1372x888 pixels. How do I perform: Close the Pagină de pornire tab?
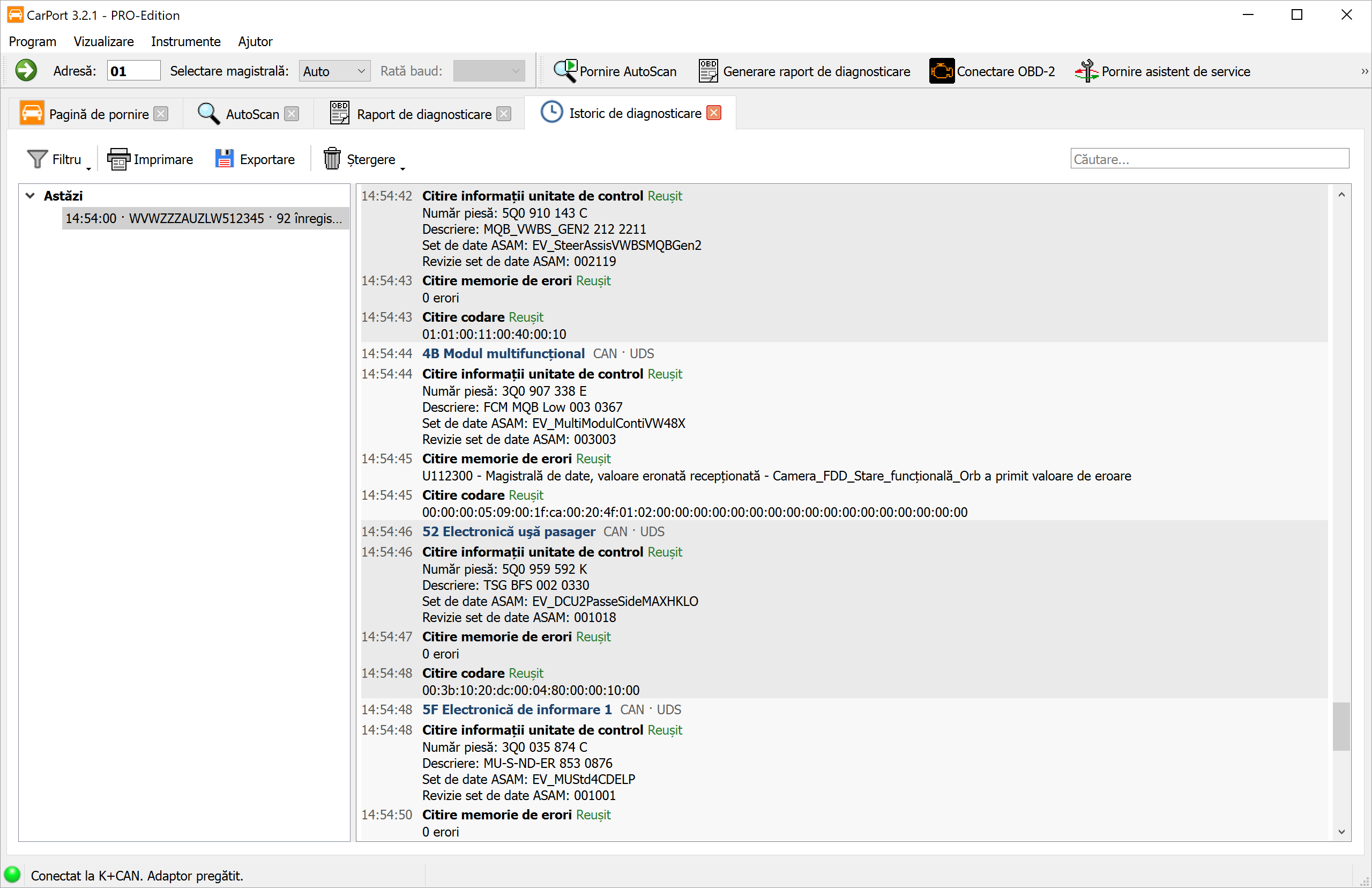tap(161, 114)
